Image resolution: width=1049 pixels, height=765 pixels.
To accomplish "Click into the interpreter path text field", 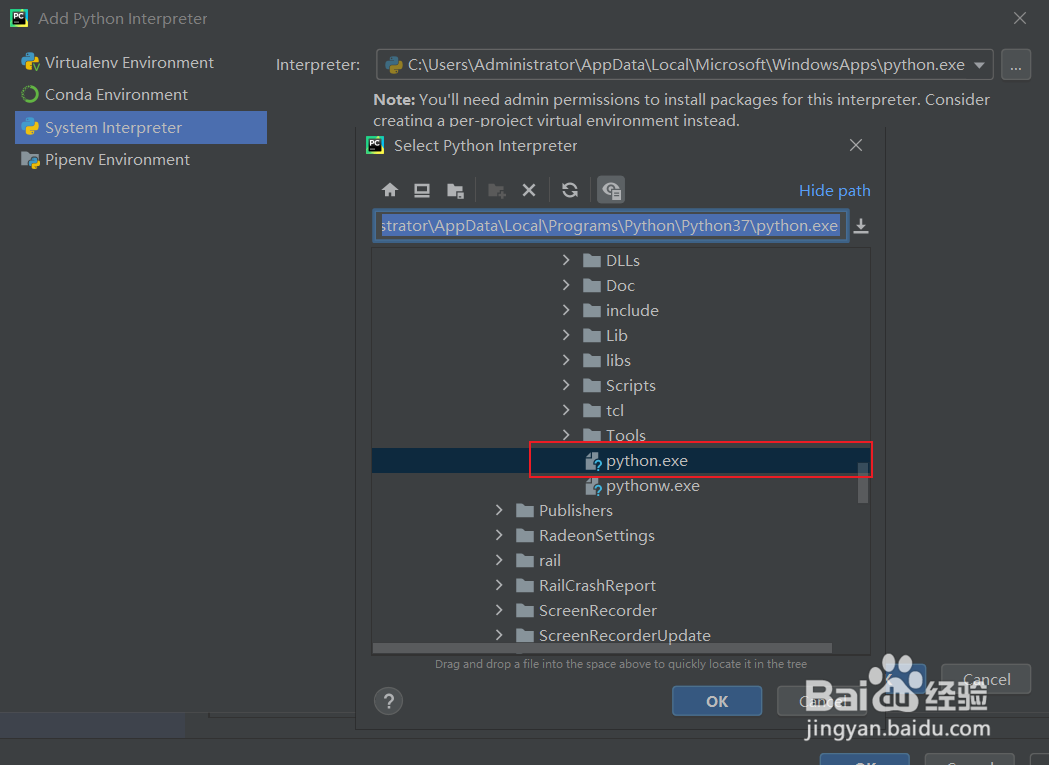I will coord(610,226).
